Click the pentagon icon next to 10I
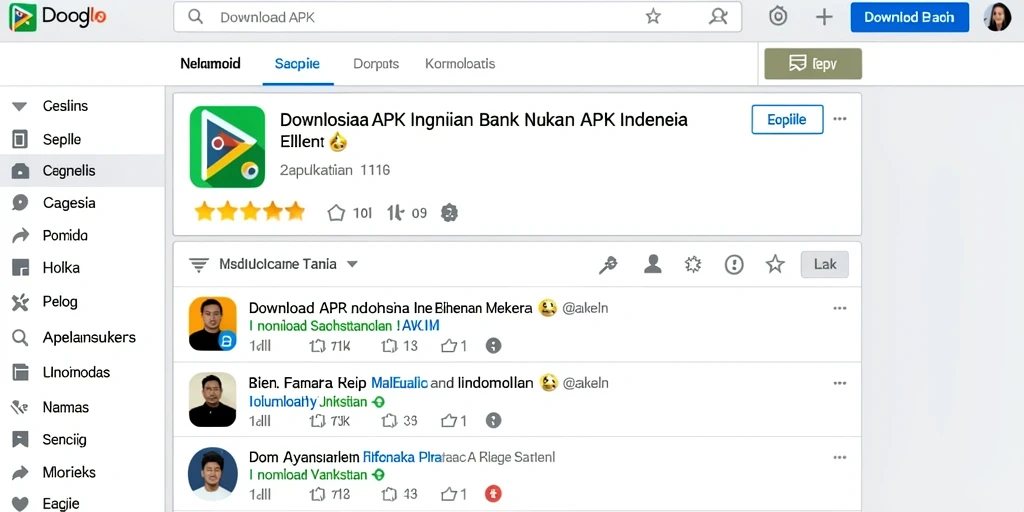The image size is (1024, 512). pyautogui.click(x=336, y=213)
